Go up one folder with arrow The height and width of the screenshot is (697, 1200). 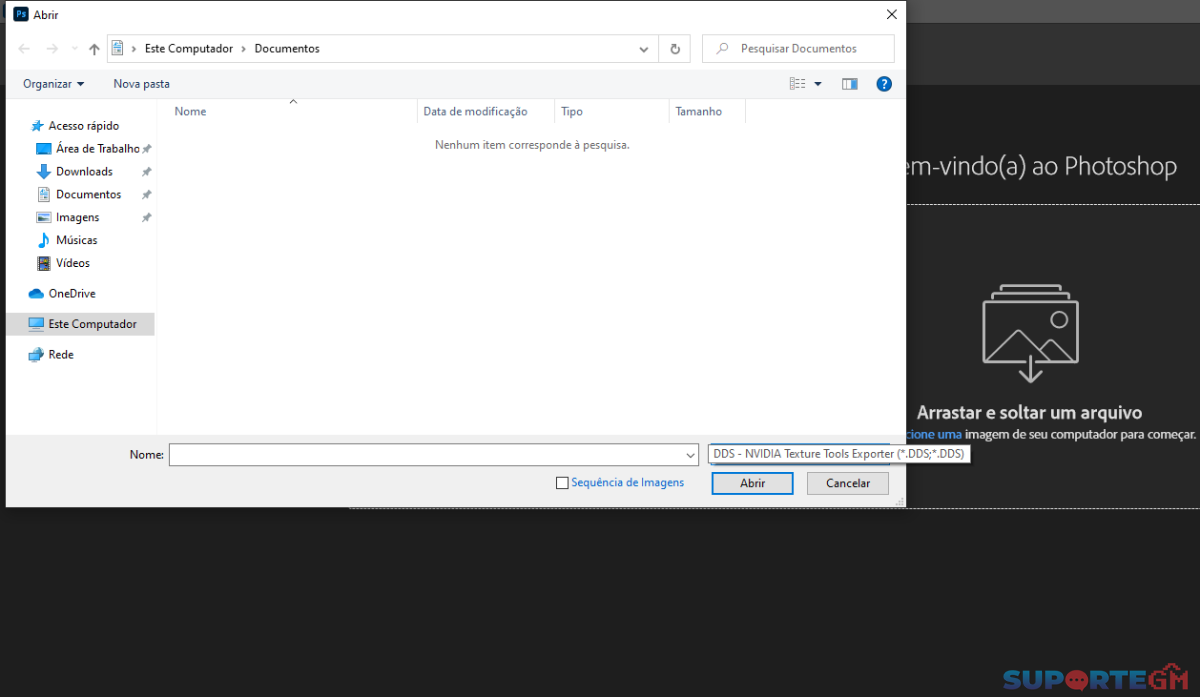click(x=94, y=48)
